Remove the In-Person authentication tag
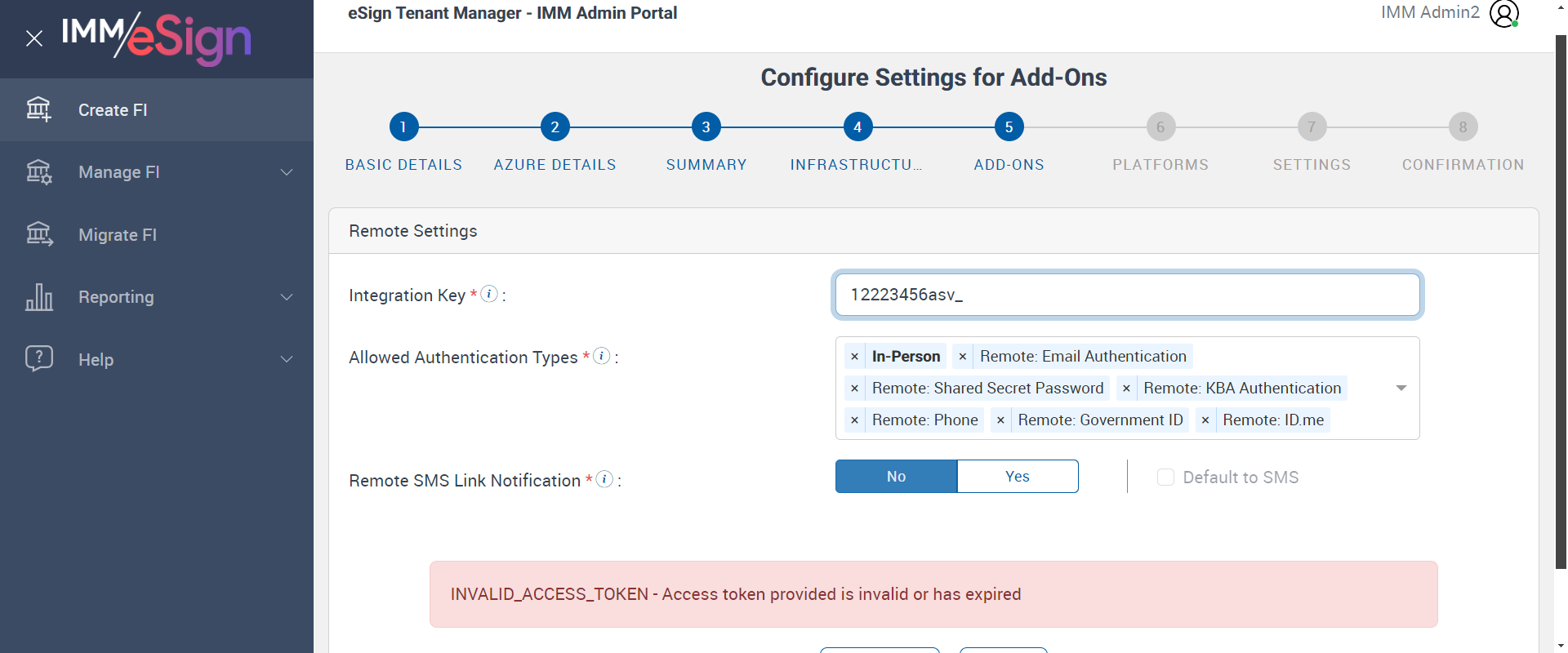 tap(854, 357)
